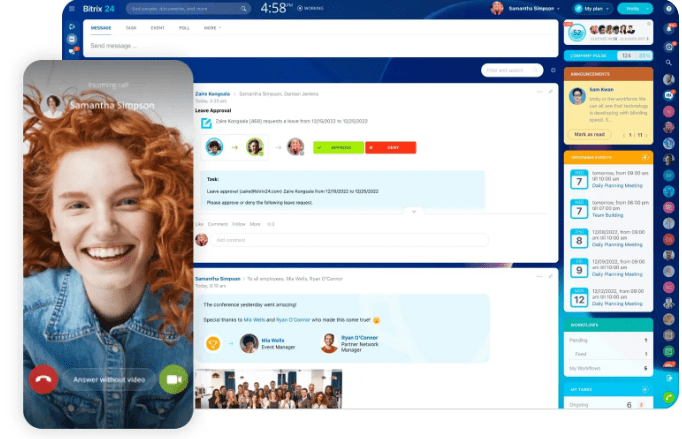Click the workflow edit icon beside leave request text
Viewport: 682px width, 439px height.
coord(206,123)
